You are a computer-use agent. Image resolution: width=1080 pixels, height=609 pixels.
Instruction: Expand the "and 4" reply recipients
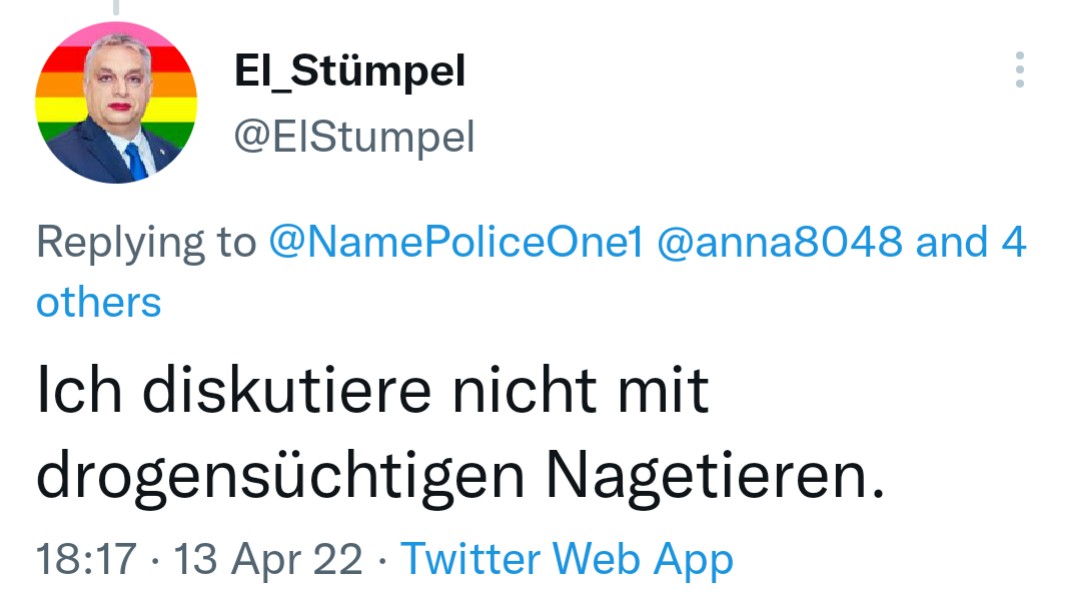click(971, 242)
